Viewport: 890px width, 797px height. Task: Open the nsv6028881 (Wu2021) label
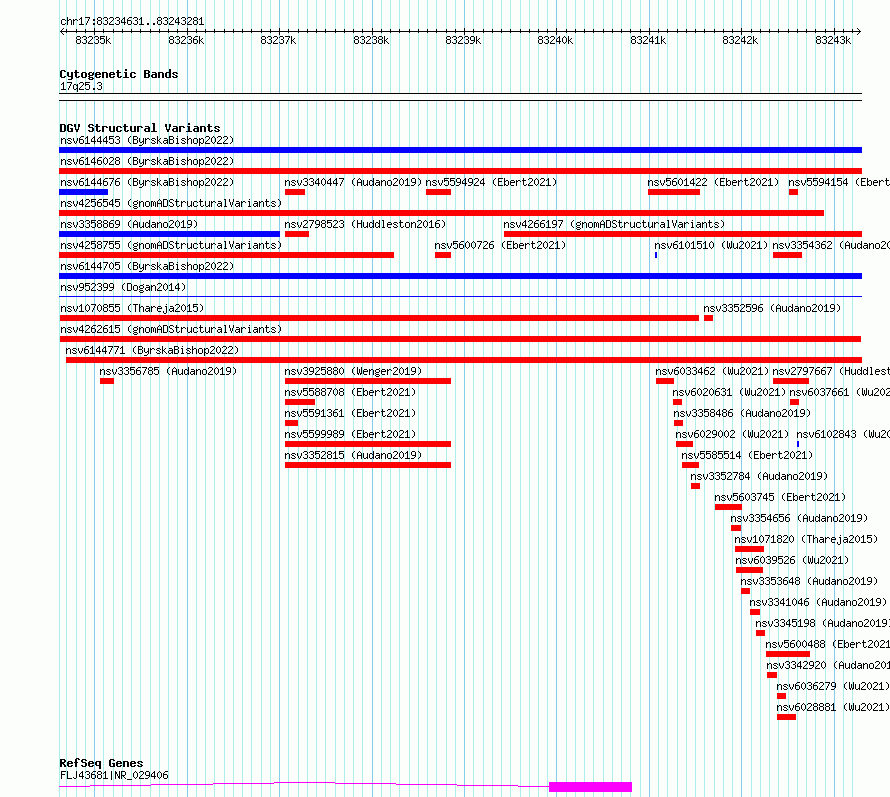[x=833, y=707]
